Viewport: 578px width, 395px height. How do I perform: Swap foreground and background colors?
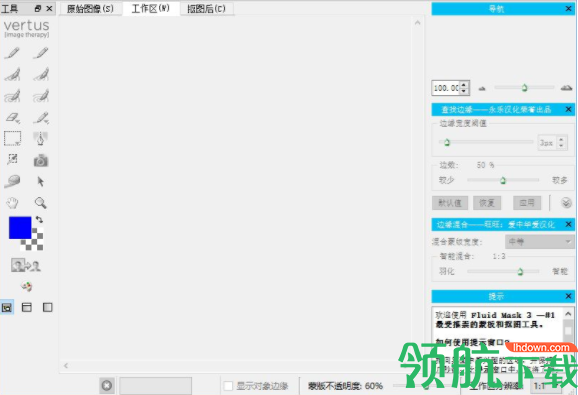[x=39, y=220]
